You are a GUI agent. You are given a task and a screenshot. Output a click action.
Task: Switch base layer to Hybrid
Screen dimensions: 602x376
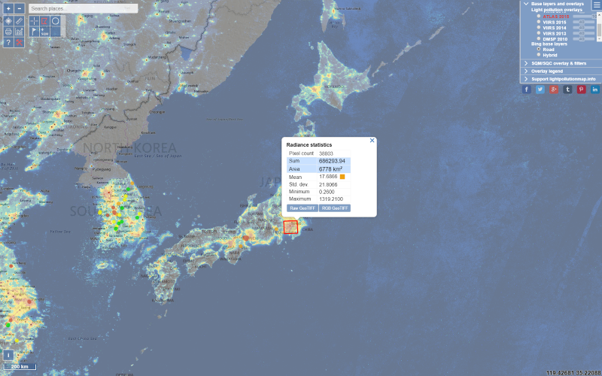tap(539, 55)
